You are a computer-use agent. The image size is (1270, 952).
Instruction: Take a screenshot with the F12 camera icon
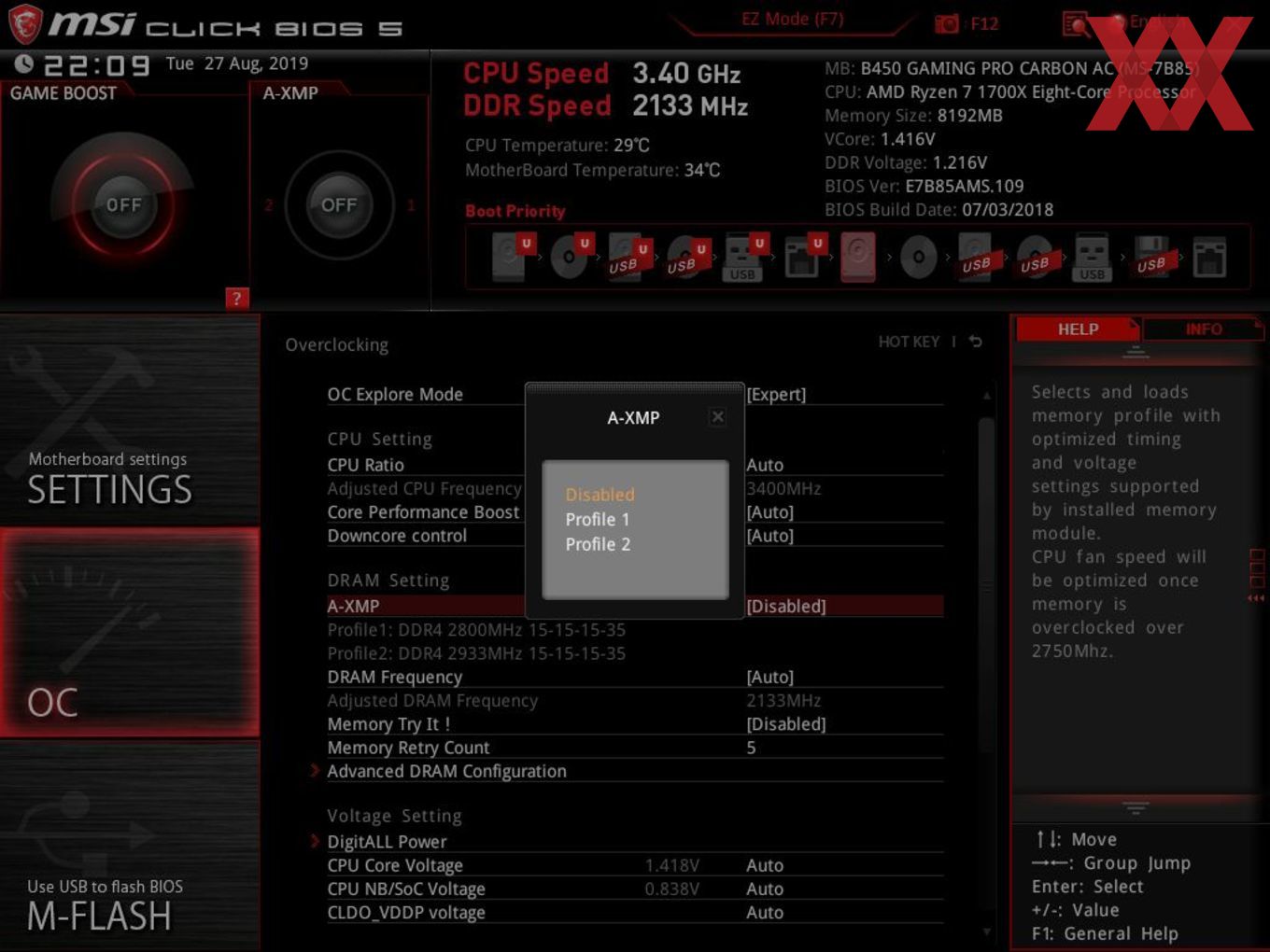tap(947, 23)
